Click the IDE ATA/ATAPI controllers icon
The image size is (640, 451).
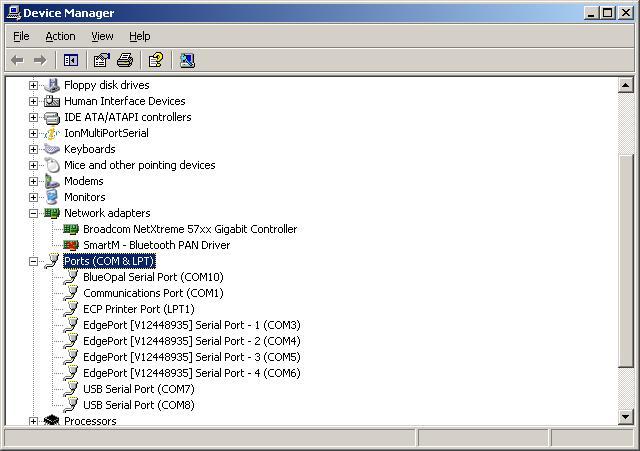52,118
